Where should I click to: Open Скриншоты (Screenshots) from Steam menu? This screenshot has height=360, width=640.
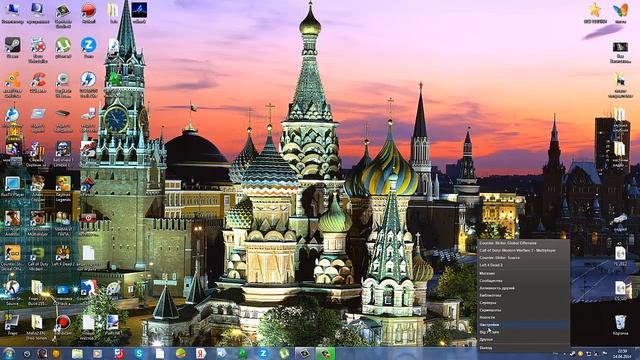tap(524, 310)
